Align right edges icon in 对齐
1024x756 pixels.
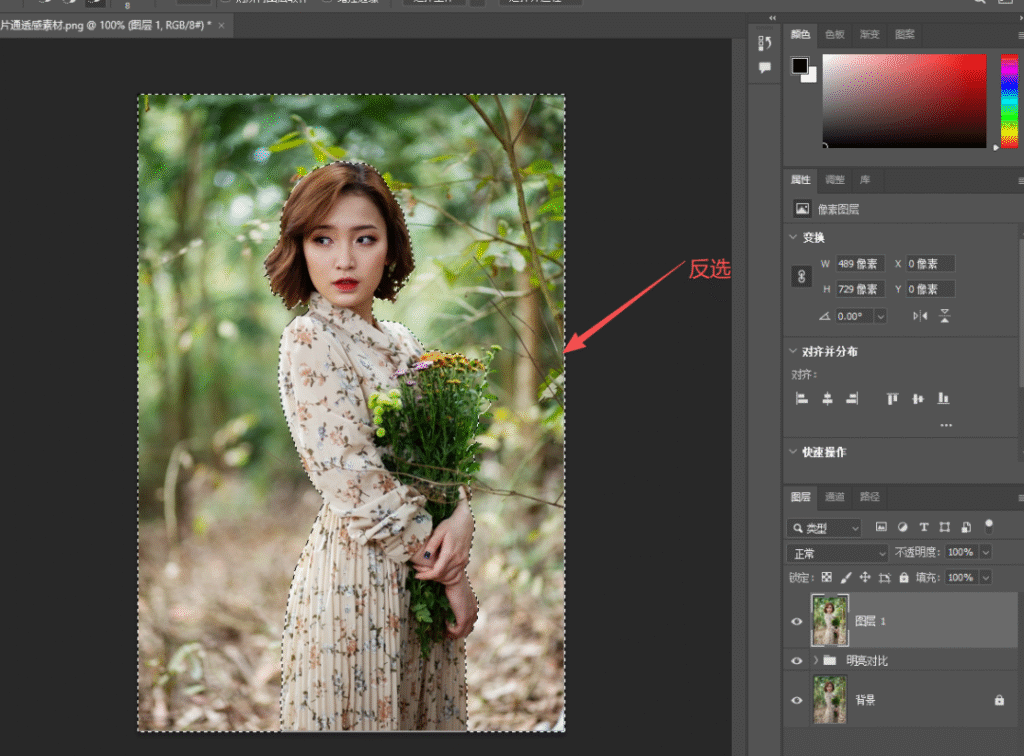pos(852,398)
